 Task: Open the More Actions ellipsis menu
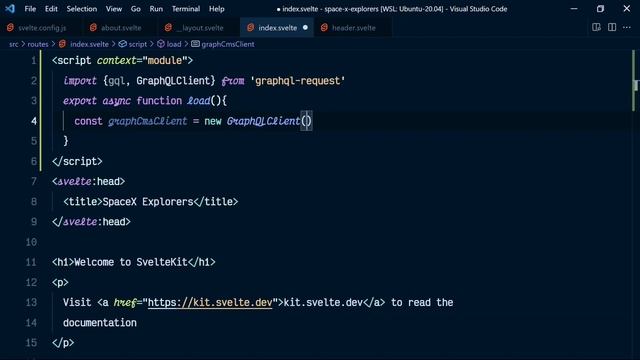627,27
